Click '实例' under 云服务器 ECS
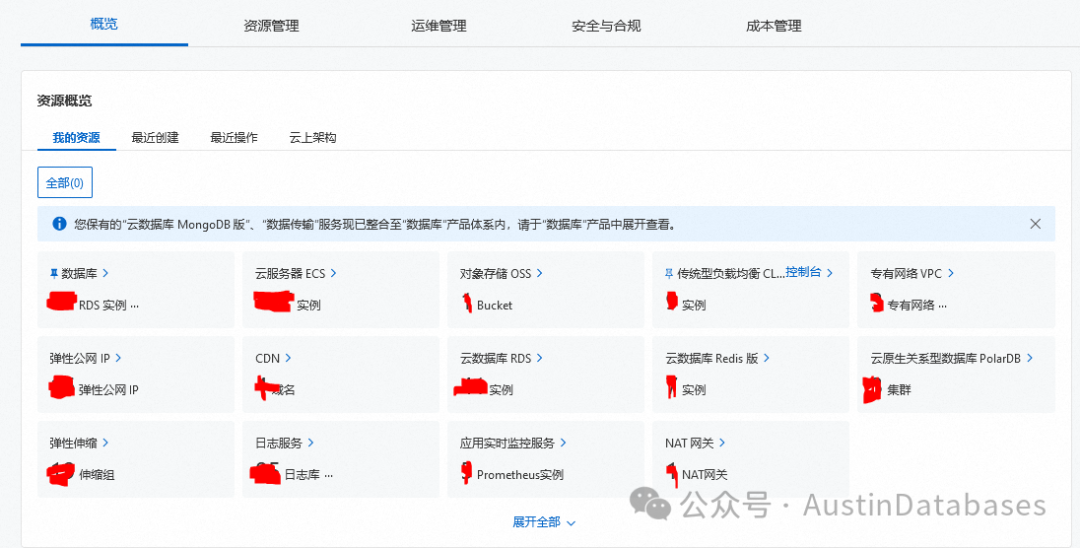Image resolution: width=1080 pixels, height=548 pixels. [309, 305]
